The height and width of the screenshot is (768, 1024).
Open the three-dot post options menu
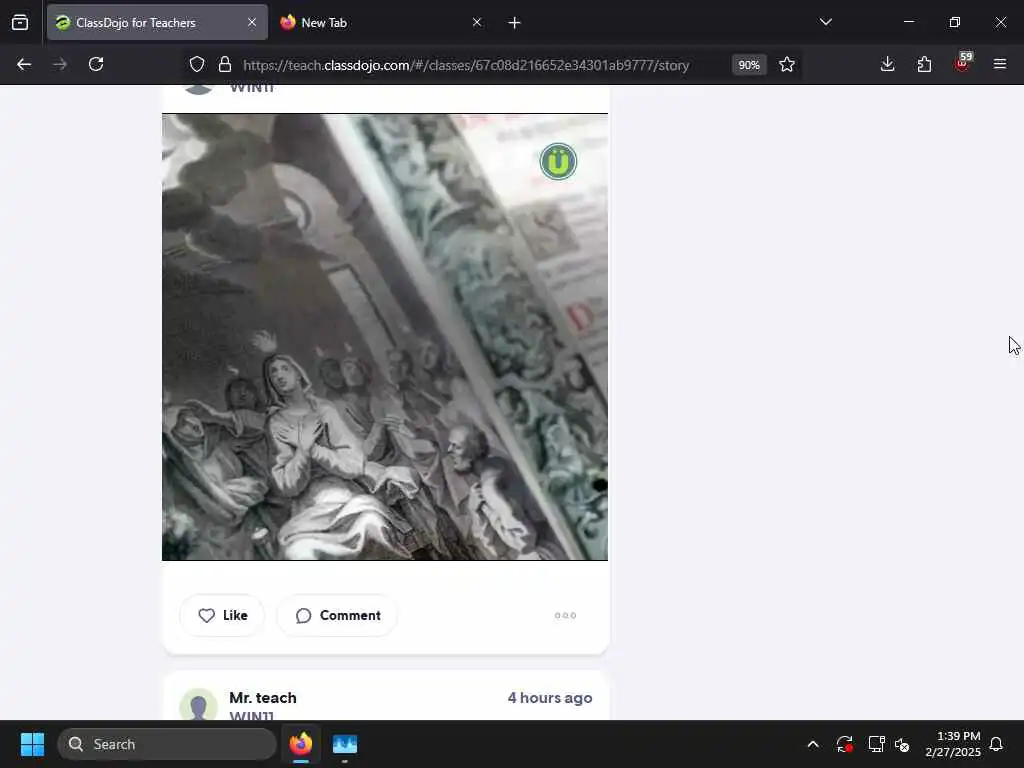click(565, 615)
